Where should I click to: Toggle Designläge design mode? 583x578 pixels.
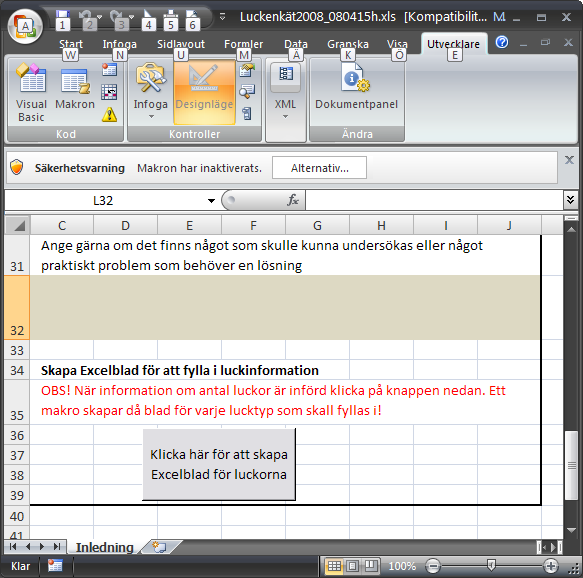[204, 92]
